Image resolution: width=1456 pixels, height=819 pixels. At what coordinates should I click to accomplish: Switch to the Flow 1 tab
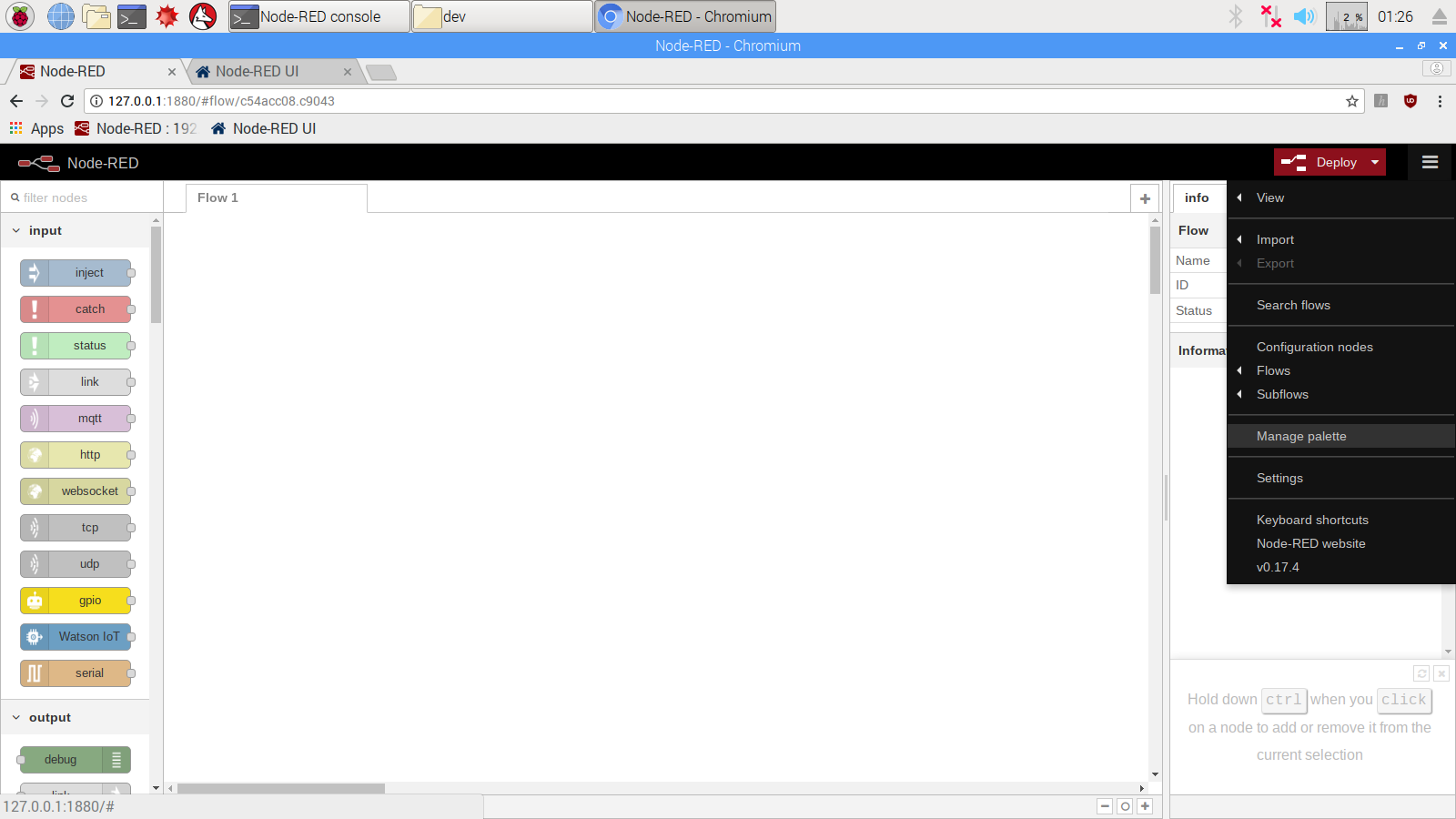pos(277,198)
